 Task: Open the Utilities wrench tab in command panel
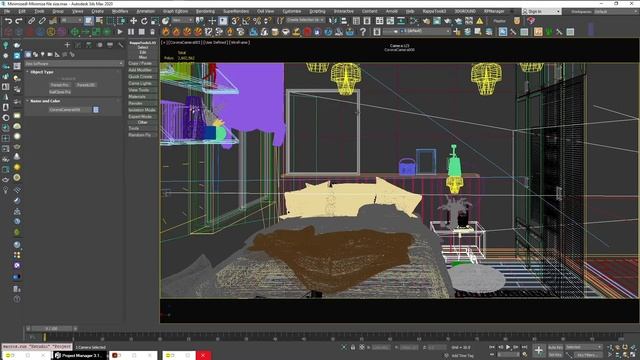coord(120,45)
